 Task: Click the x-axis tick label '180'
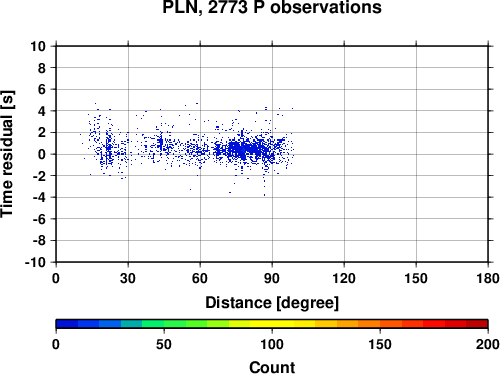pos(488,278)
